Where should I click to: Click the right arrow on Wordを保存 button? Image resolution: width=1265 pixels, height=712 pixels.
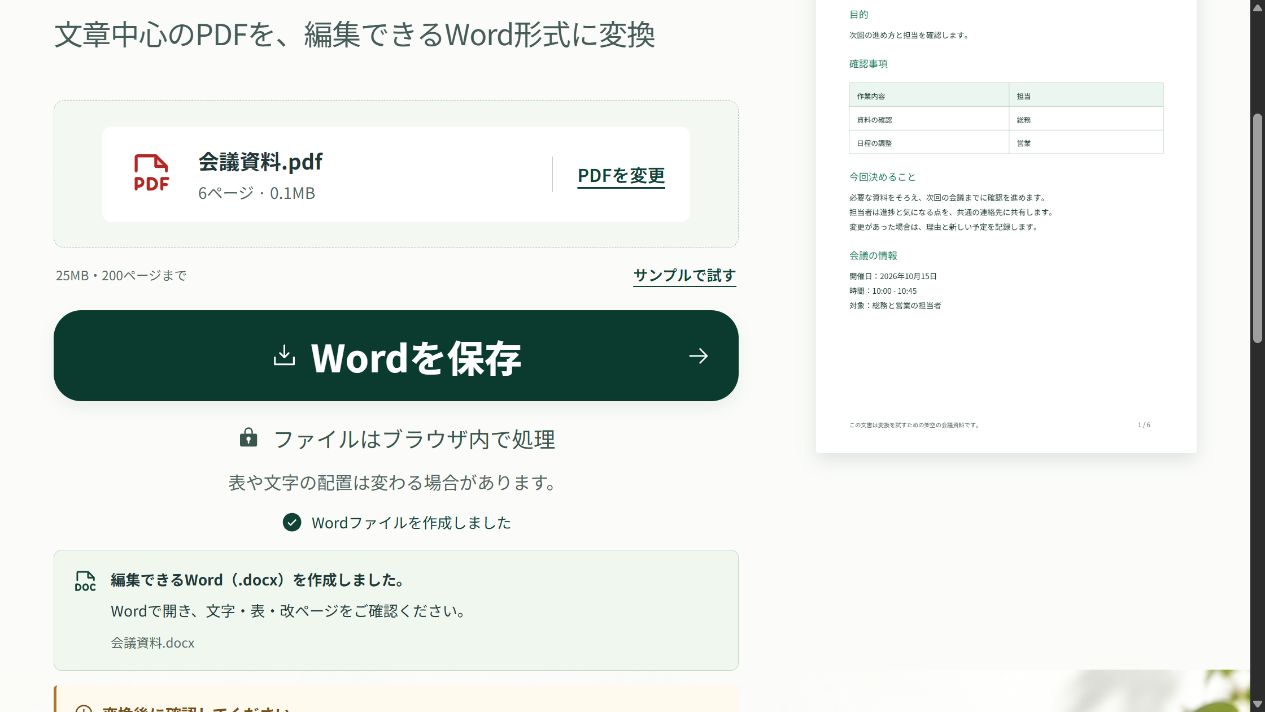point(698,356)
